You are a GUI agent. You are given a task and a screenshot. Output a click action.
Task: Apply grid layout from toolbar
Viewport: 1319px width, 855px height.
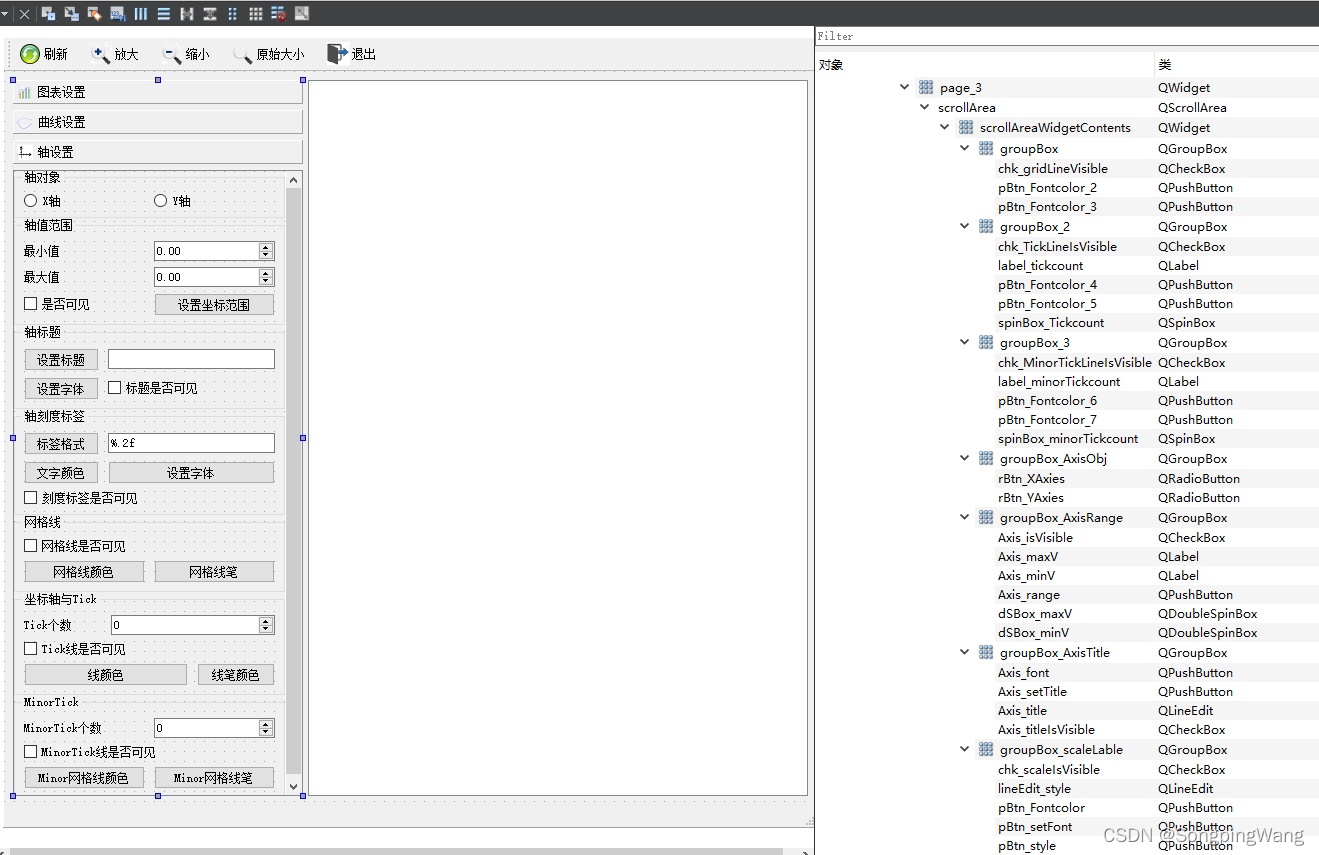(x=255, y=14)
